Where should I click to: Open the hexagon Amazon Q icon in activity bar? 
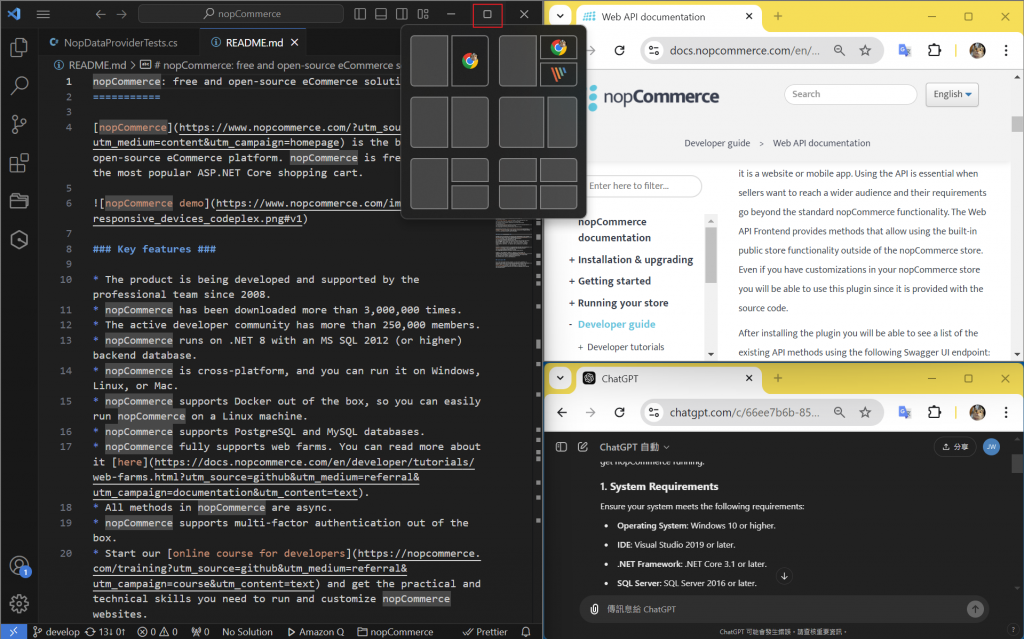pos(19,240)
